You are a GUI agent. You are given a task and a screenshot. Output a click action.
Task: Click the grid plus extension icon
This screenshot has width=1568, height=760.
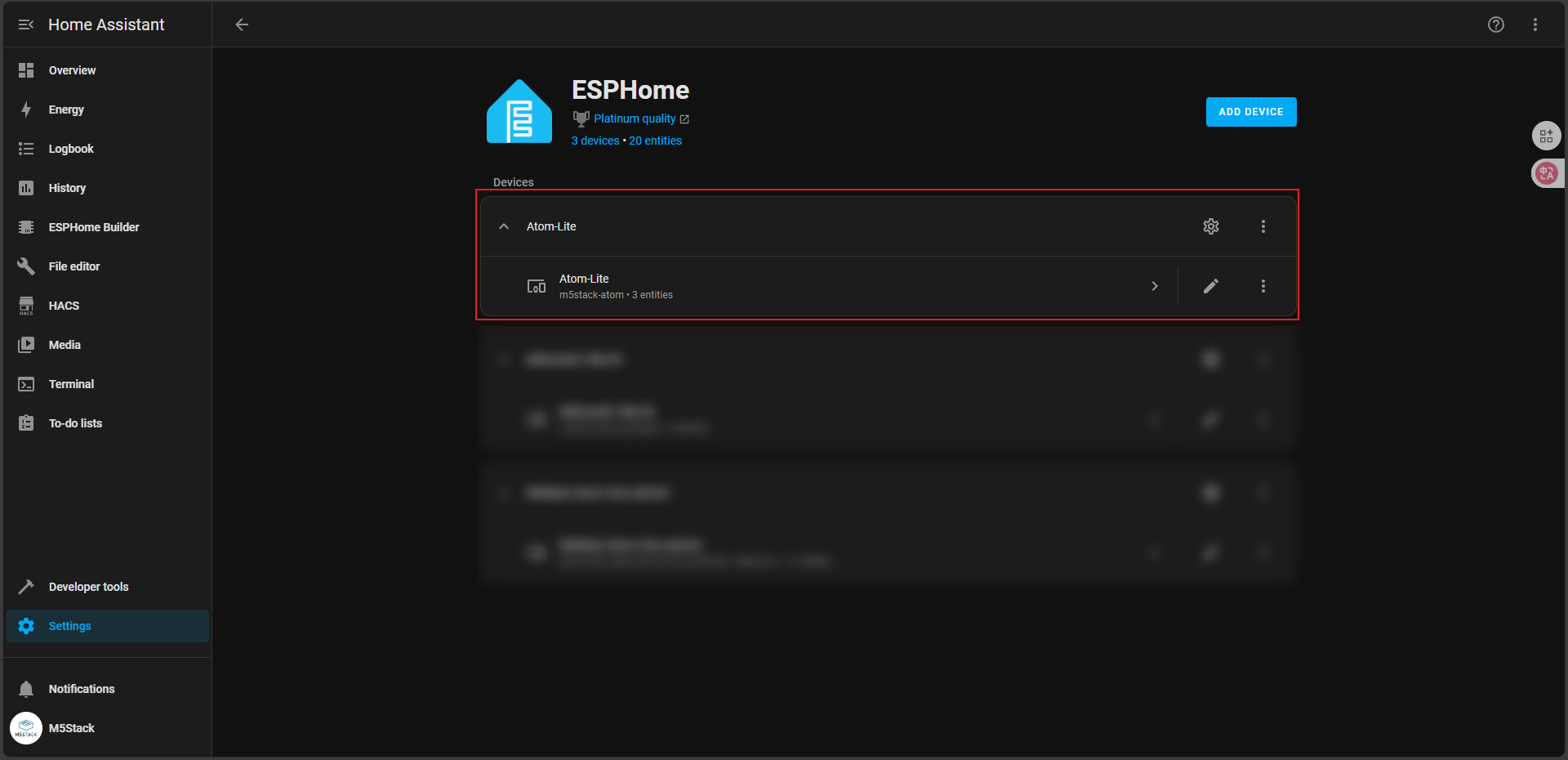(1546, 136)
